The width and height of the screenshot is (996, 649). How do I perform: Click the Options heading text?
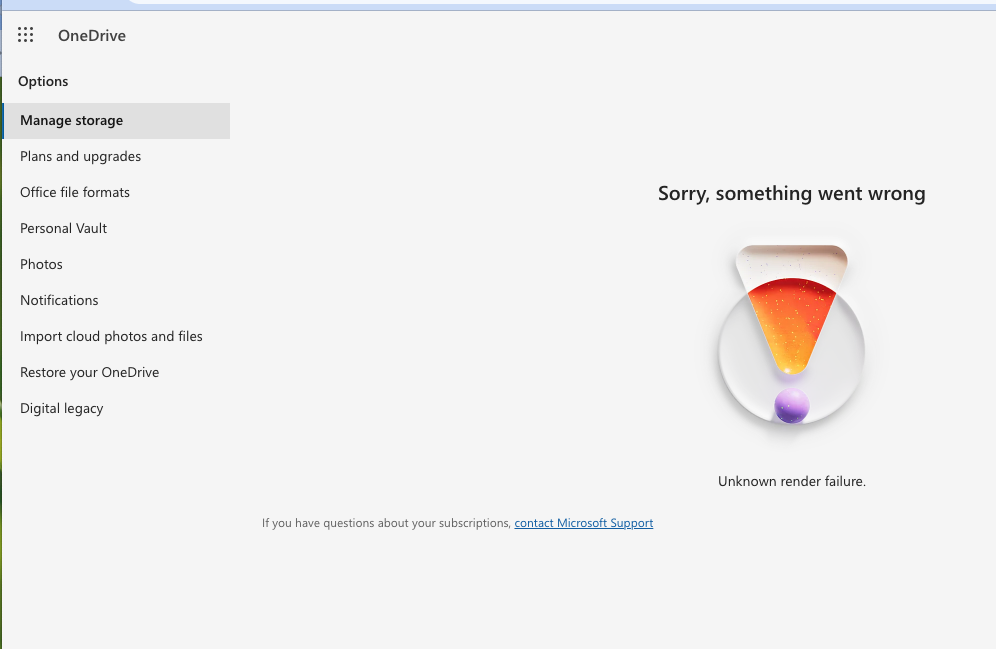click(x=43, y=81)
